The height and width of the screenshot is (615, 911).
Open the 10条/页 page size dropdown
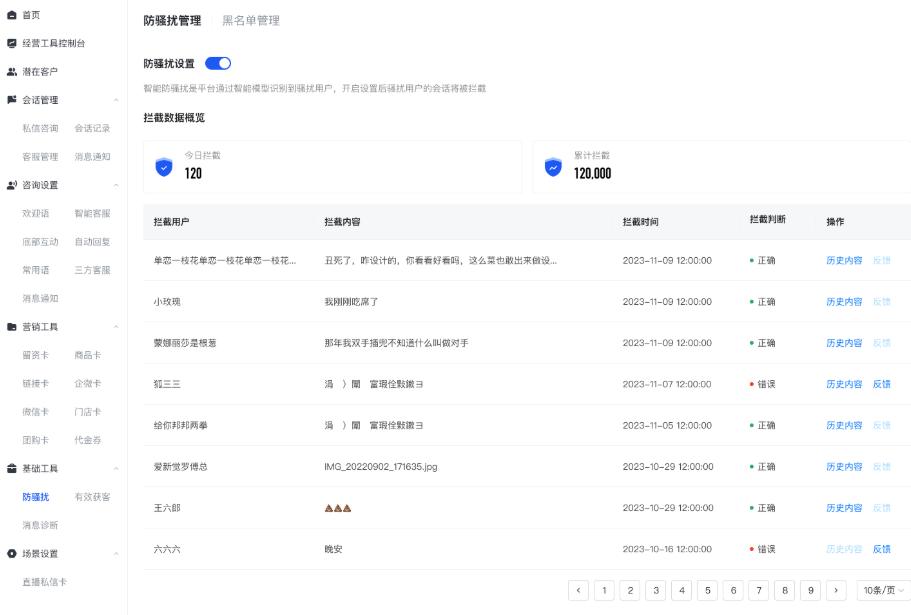(884, 591)
